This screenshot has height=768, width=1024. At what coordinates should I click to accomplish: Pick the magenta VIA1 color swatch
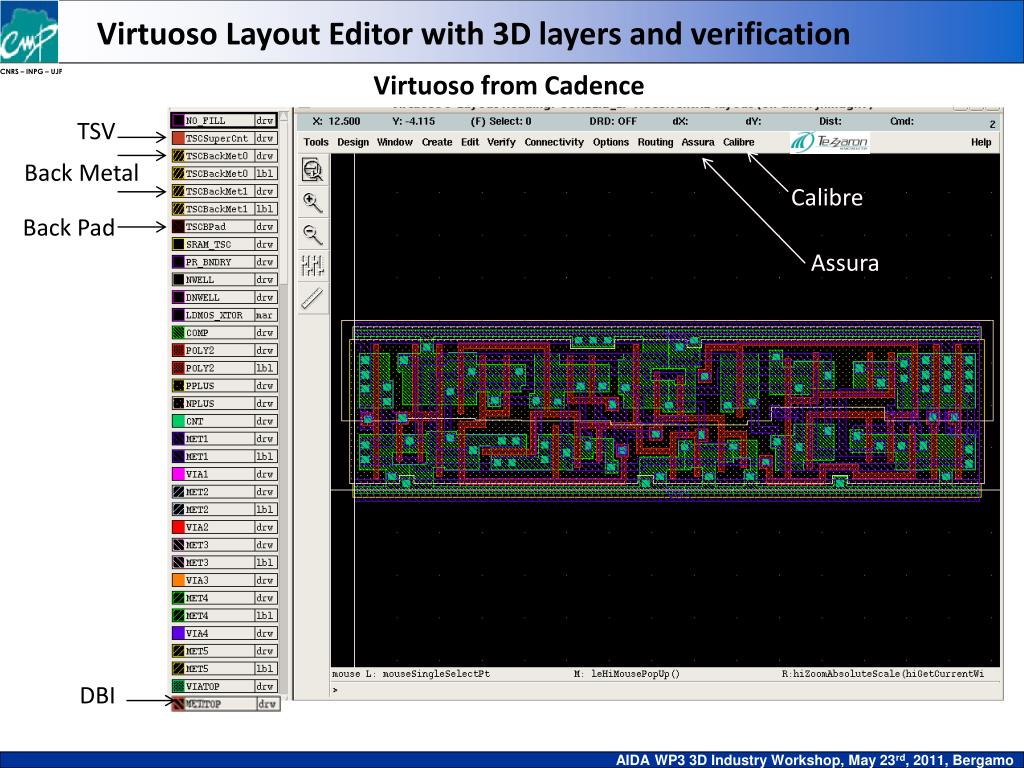click(177, 474)
